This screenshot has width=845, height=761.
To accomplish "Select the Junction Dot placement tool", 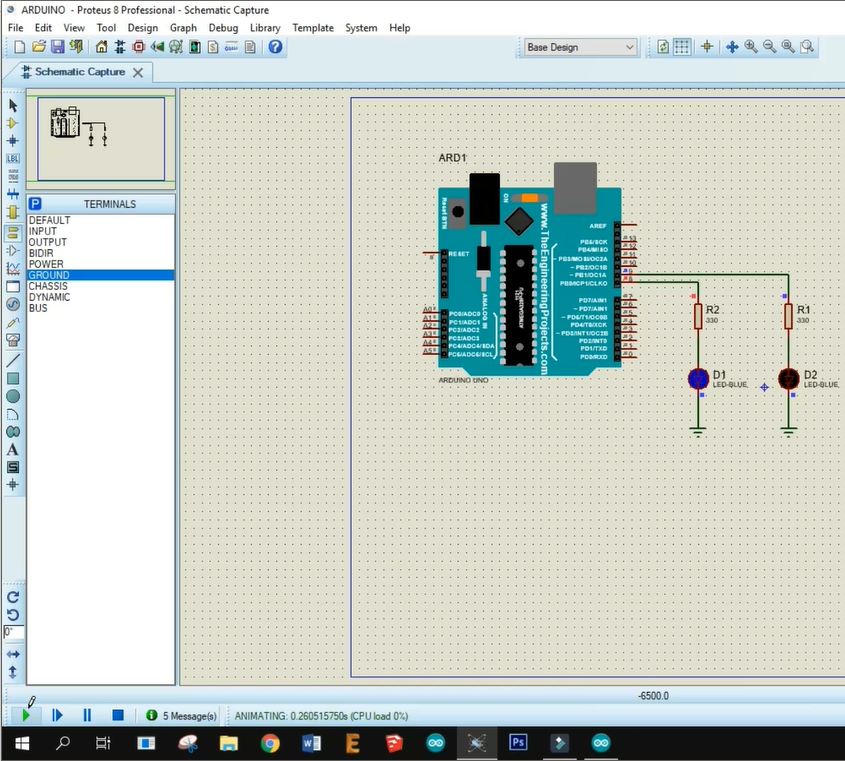I will pos(13,140).
